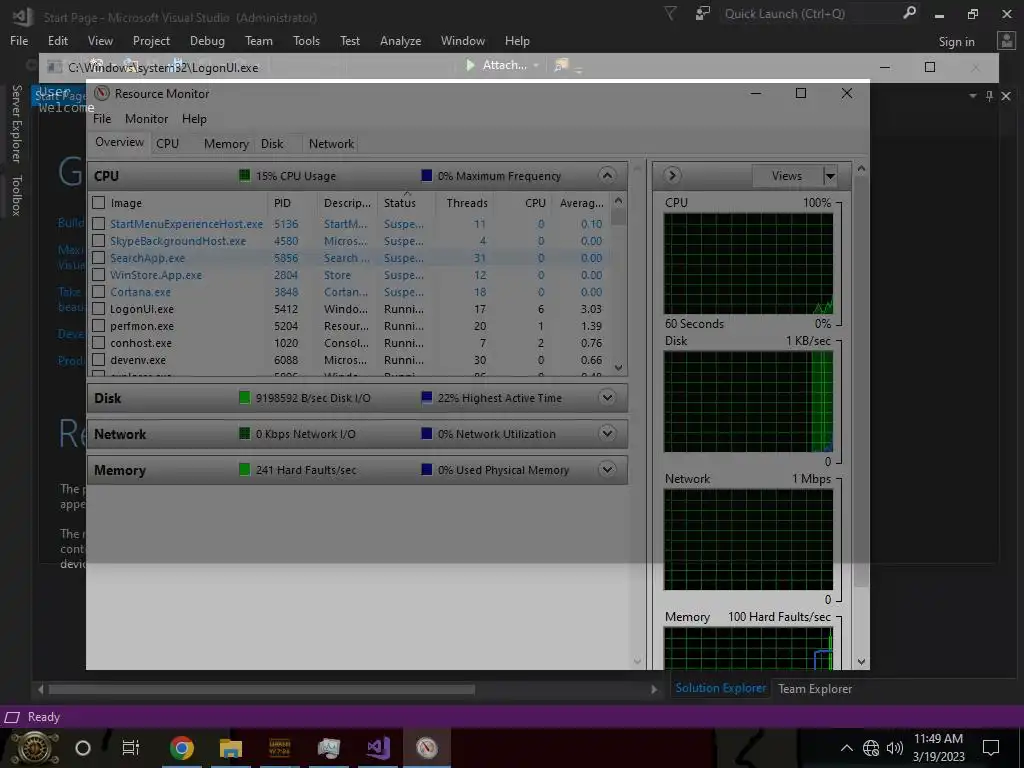Click the photo viewer taskbar icon
The image size is (1024, 768).
328,748
